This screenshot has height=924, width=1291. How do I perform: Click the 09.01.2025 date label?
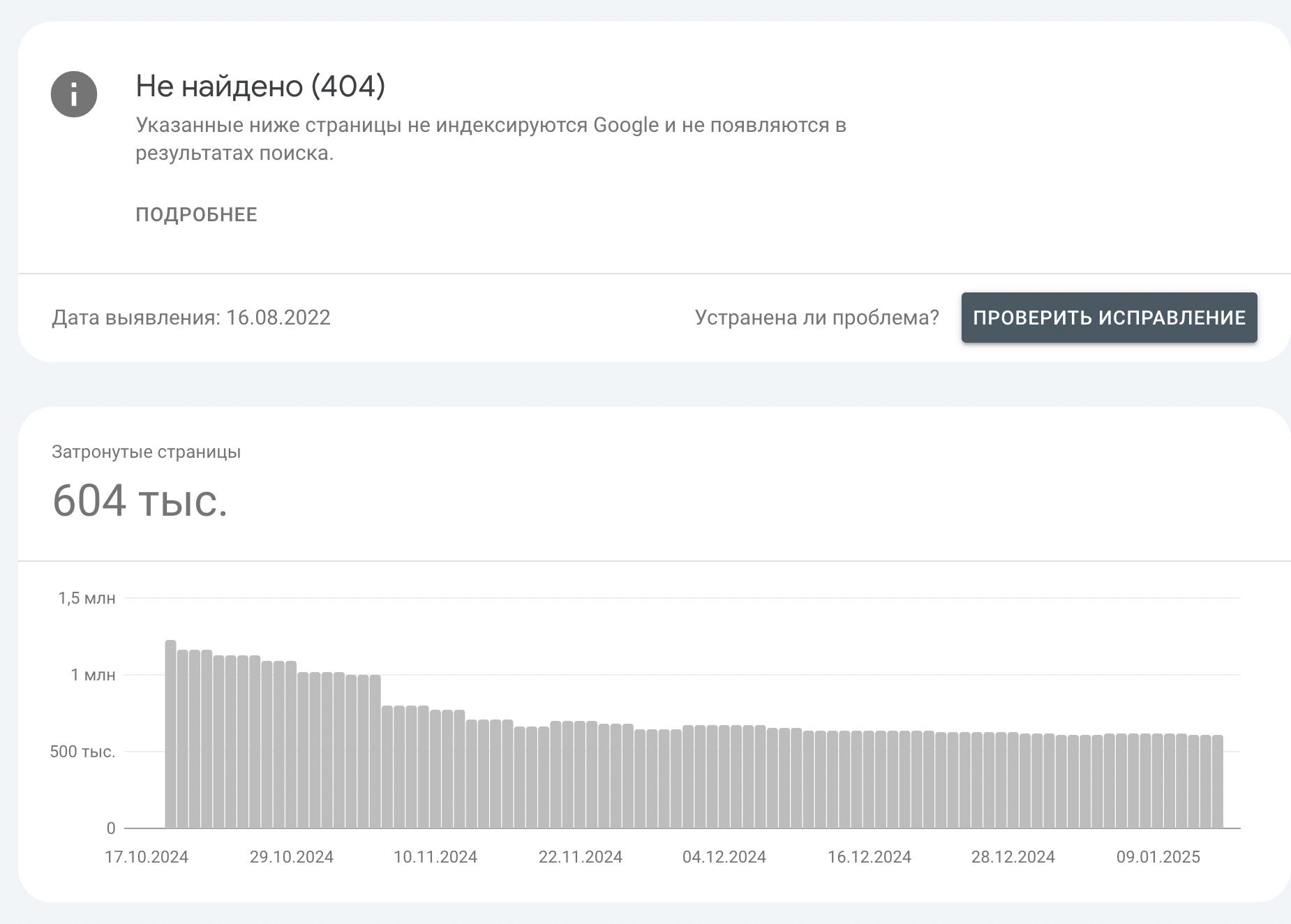(1158, 857)
